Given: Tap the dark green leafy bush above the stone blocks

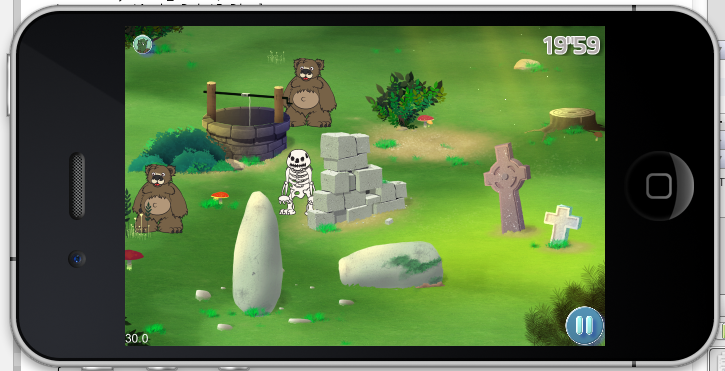Looking at the screenshot, I should pyautogui.click(x=406, y=99).
